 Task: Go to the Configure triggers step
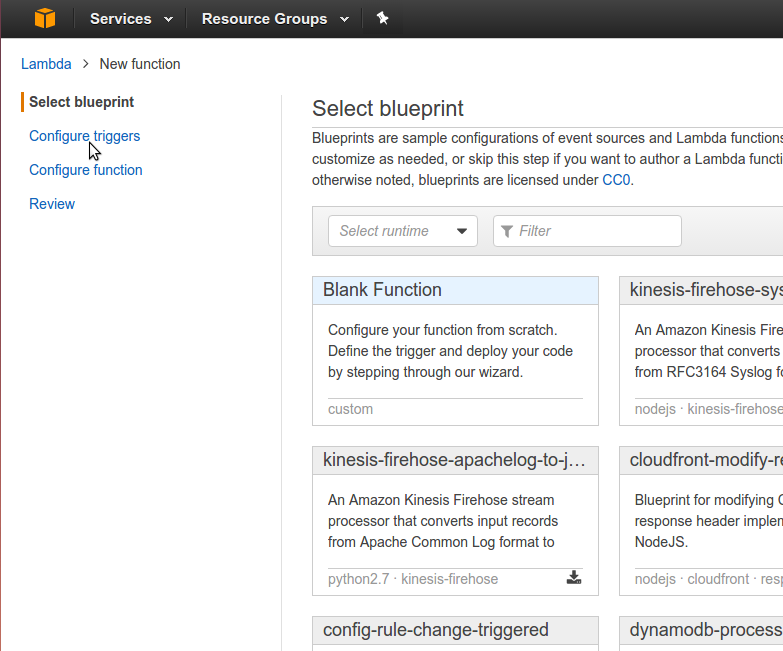click(84, 136)
